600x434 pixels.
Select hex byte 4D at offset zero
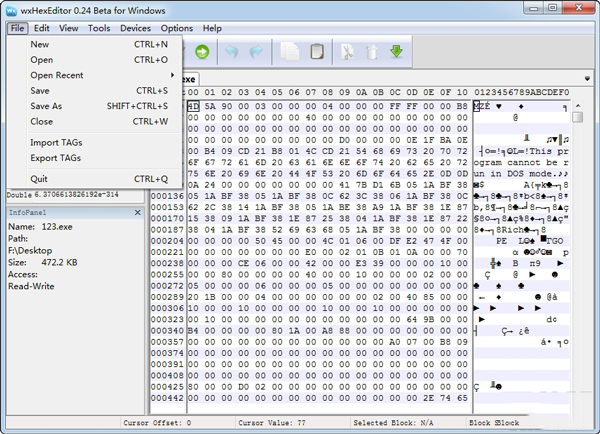[193, 106]
